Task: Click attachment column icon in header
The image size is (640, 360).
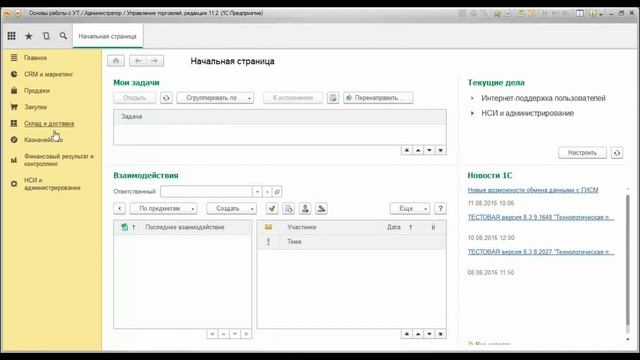Action: click(x=433, y=227)
